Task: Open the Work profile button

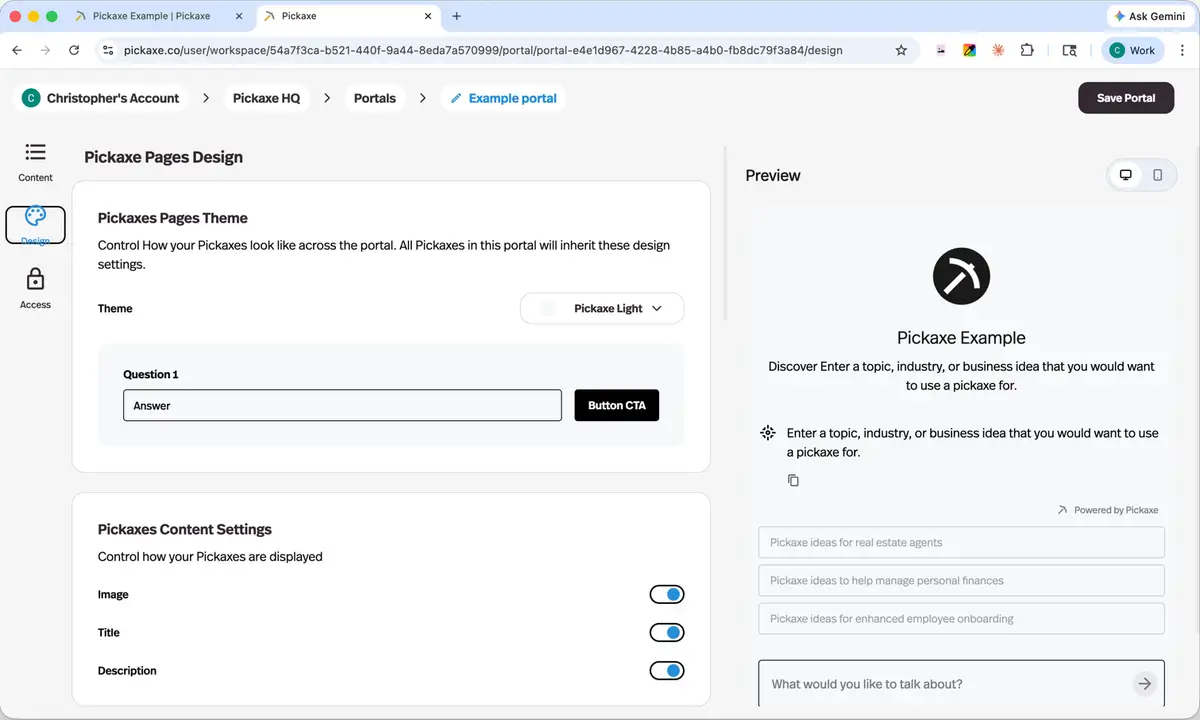Action: pyautogui.click(x=1132, y=50)
